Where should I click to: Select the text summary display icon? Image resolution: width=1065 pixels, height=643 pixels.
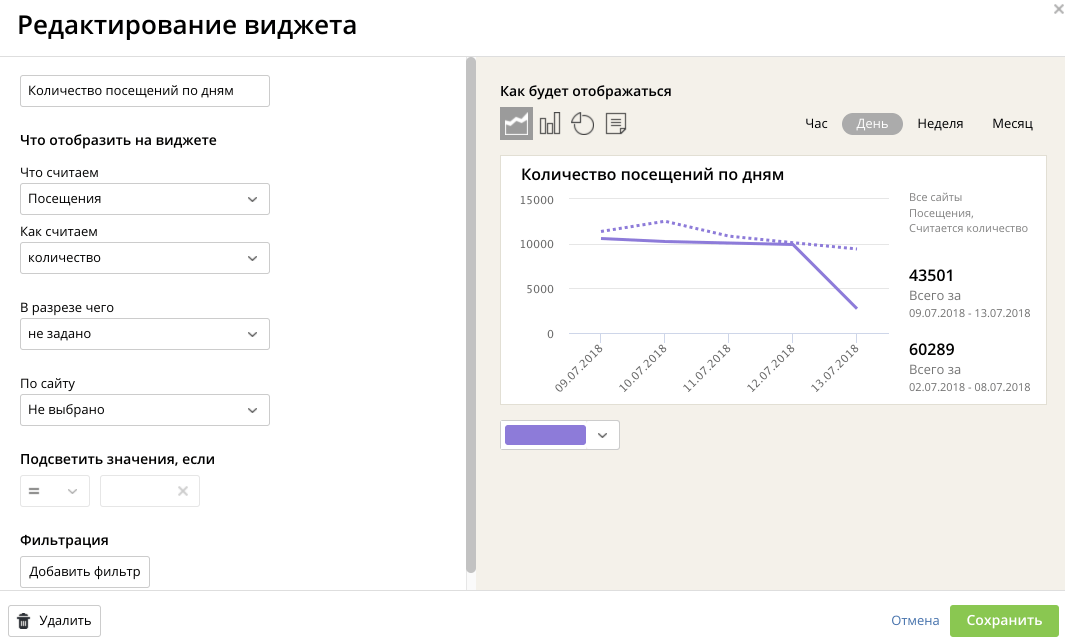616,124
